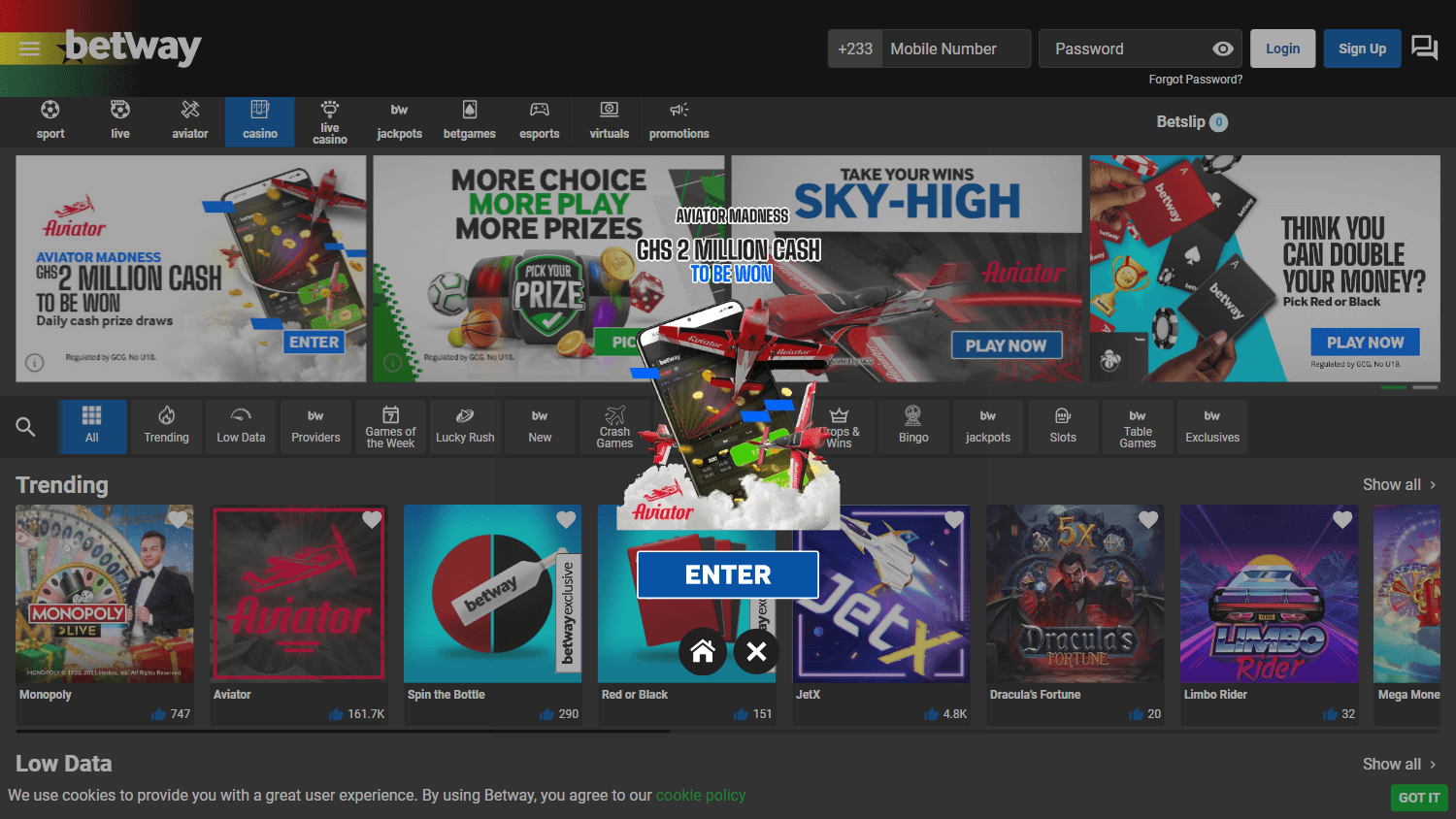Accept cookies with GOT IT
The image size is (1456, 819).
(x=1419, y=798)
